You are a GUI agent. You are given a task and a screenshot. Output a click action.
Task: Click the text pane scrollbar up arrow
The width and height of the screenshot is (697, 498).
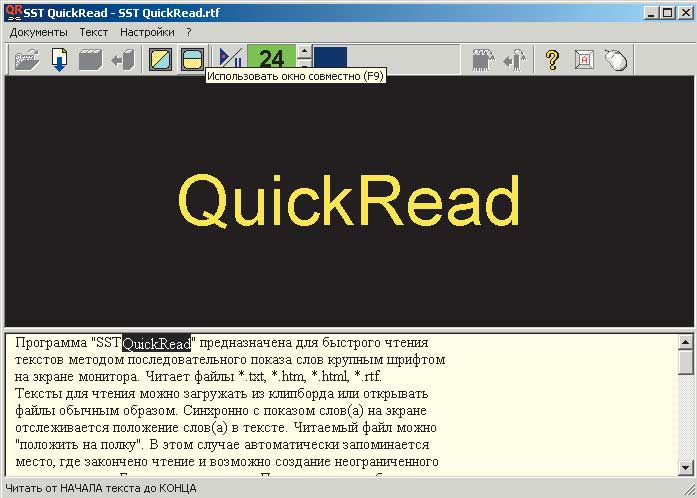686,342
